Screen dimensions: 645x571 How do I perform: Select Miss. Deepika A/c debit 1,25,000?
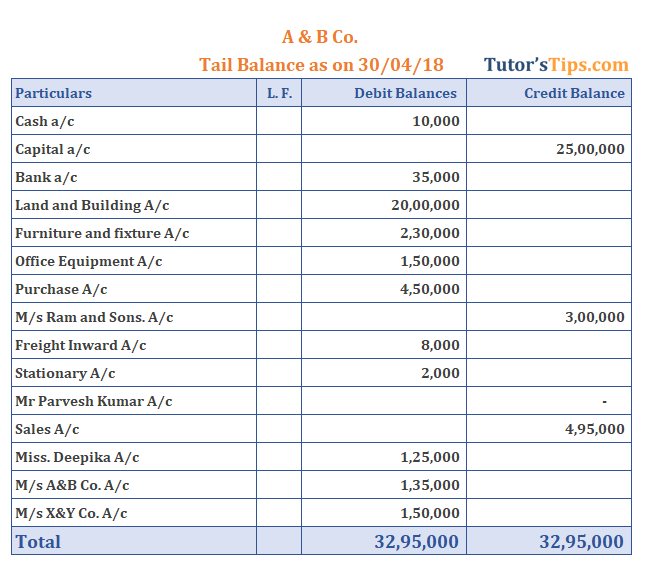[430, 457]
